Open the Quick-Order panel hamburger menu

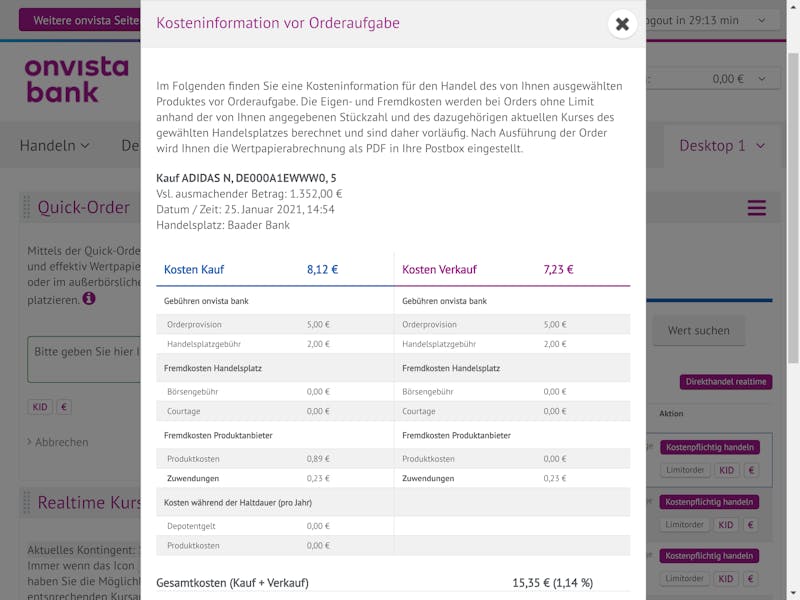tap(757, 208)
